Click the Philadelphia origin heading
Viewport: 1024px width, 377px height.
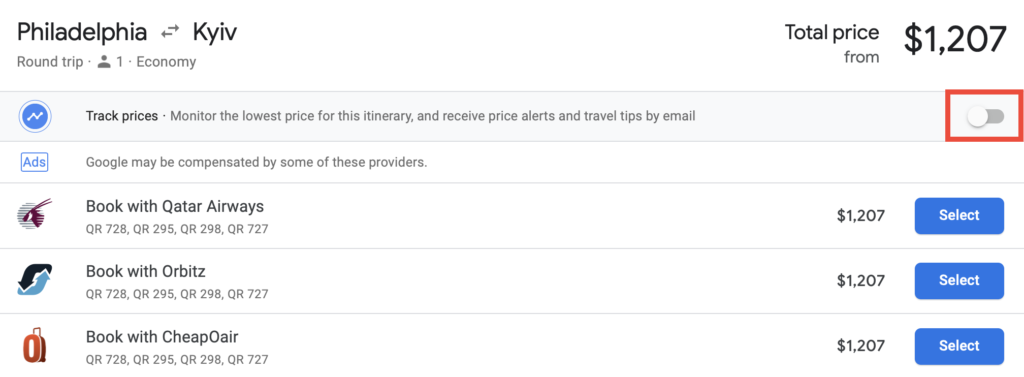click(x=82, y=32)
